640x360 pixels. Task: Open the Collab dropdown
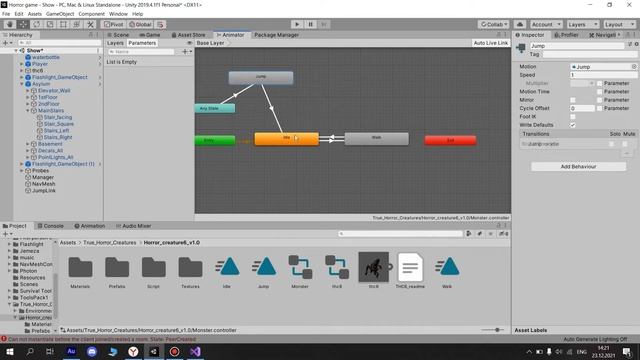tap(493, 24)
